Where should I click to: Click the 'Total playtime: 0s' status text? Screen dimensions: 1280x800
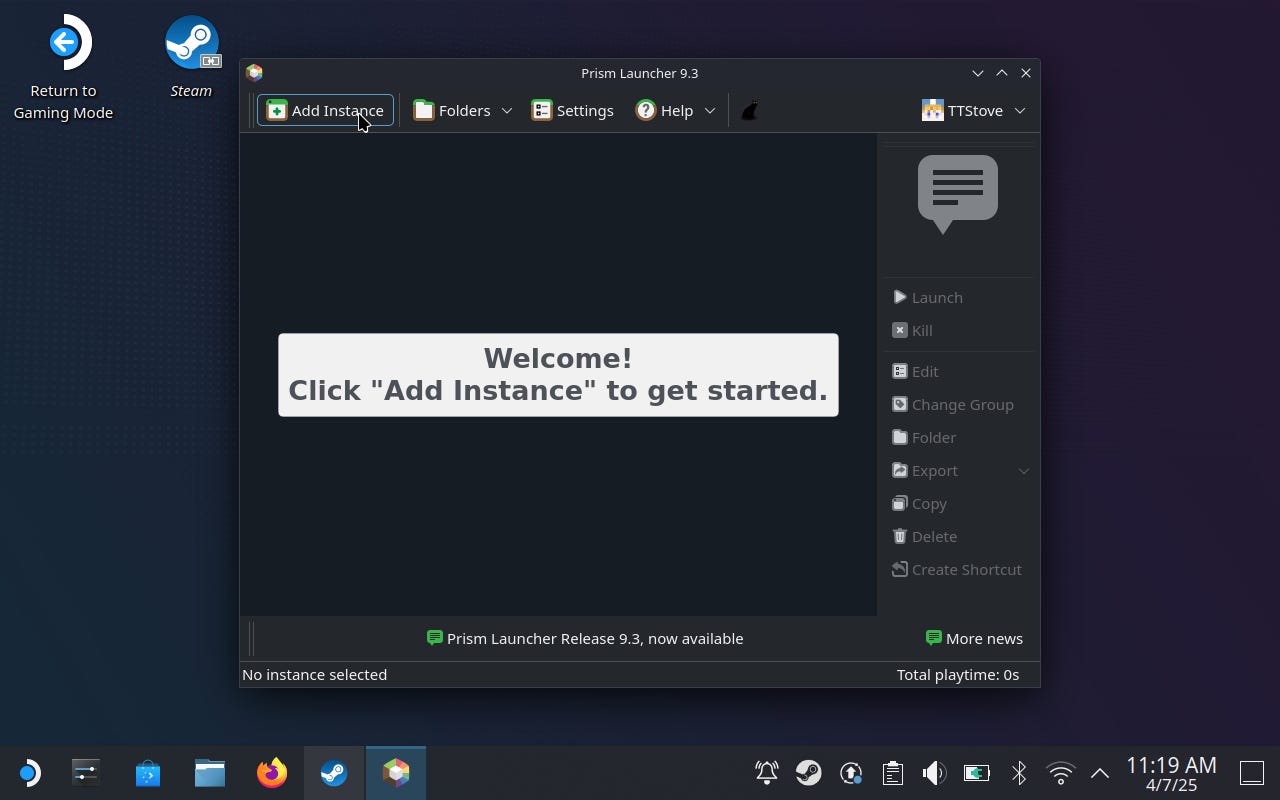(958, 674)
